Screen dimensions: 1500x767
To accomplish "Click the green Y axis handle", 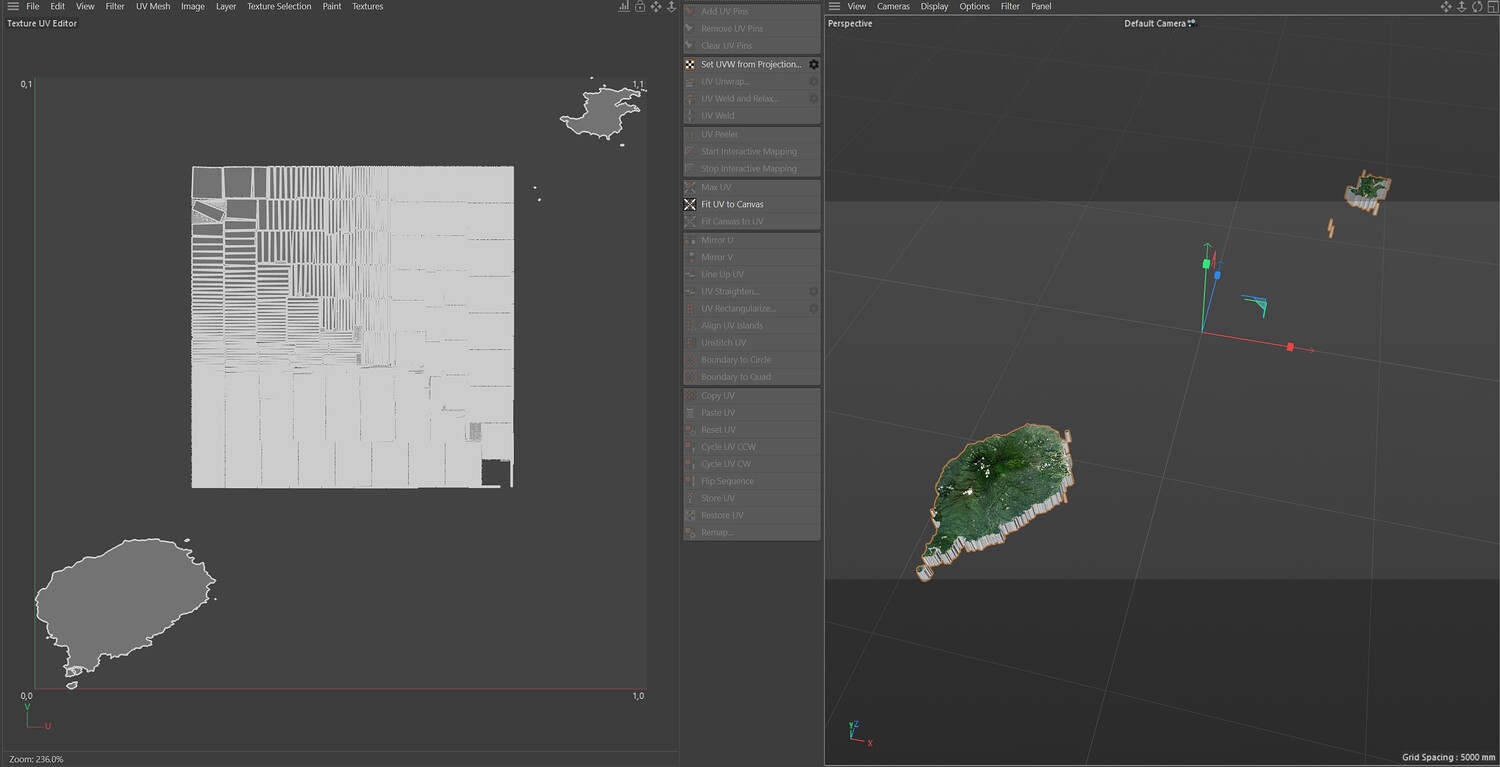I will (1207, 264).
